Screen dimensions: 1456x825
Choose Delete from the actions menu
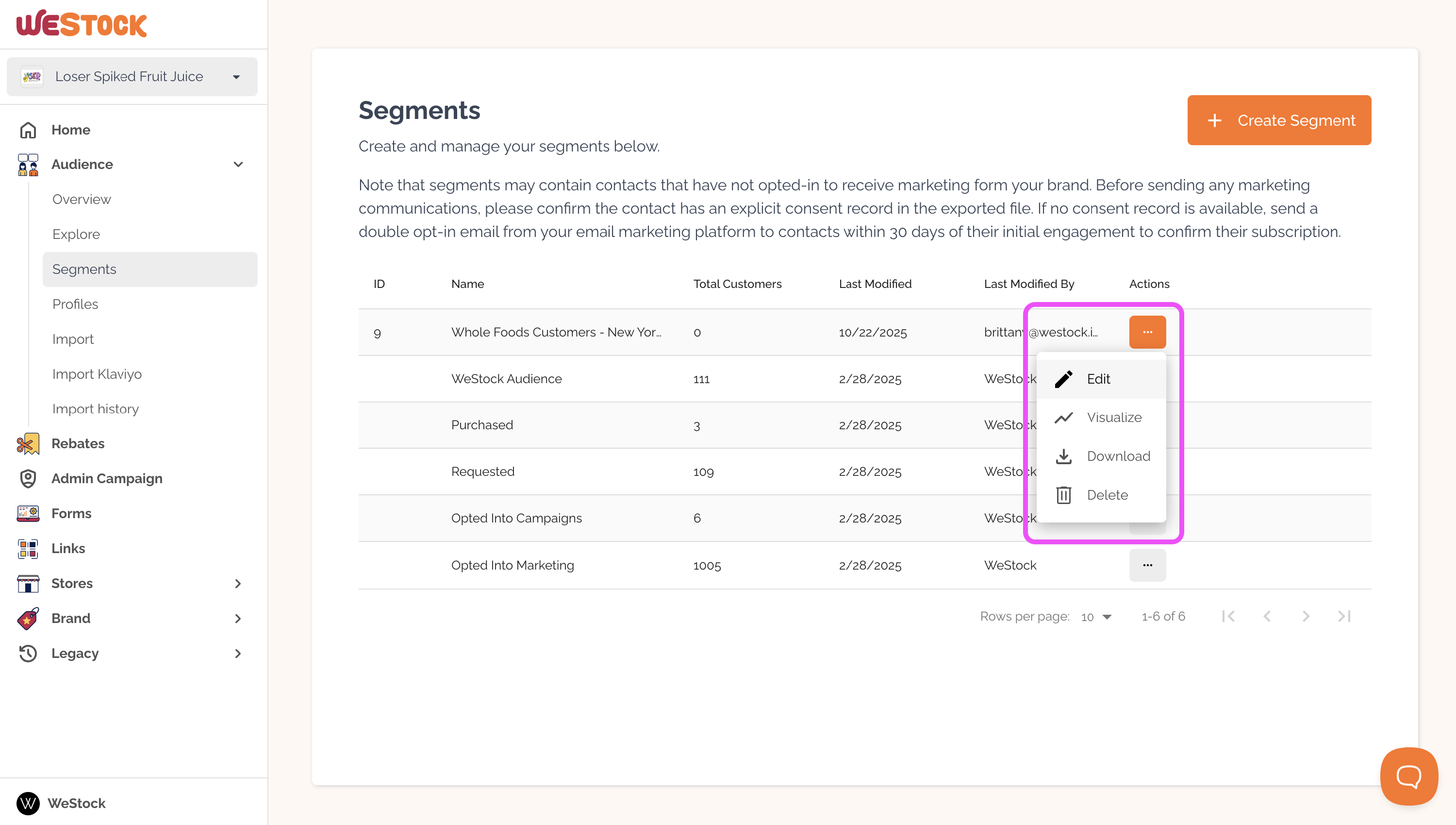point(1107,495)
